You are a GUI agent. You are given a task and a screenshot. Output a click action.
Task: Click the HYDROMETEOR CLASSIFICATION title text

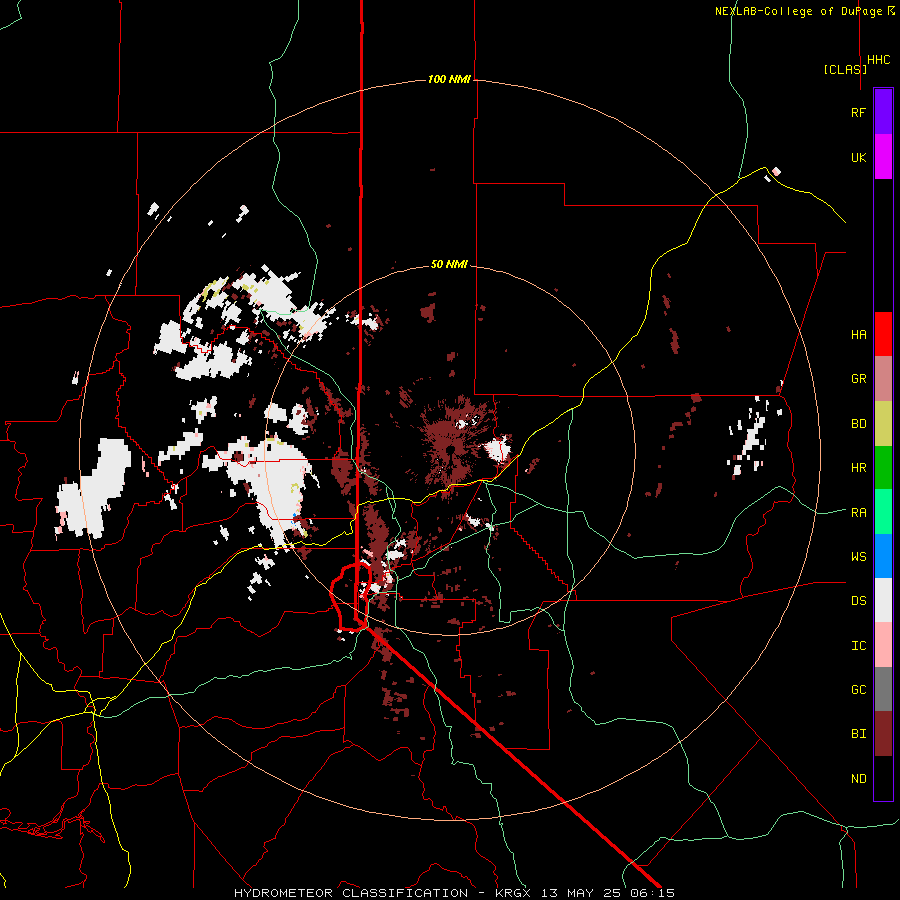pos(351,893)
